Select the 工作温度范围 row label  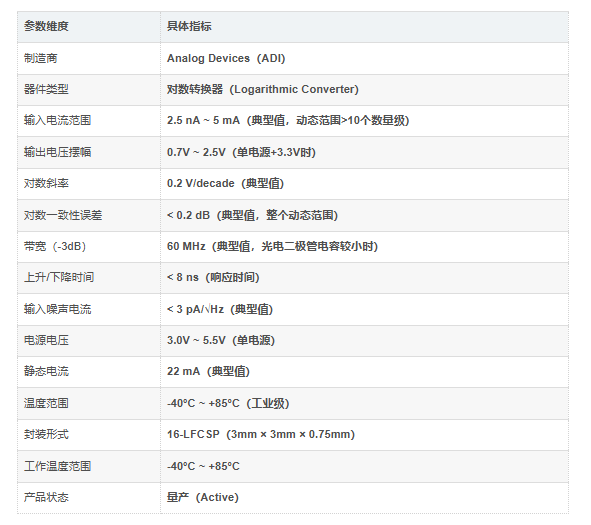(57, 466)
